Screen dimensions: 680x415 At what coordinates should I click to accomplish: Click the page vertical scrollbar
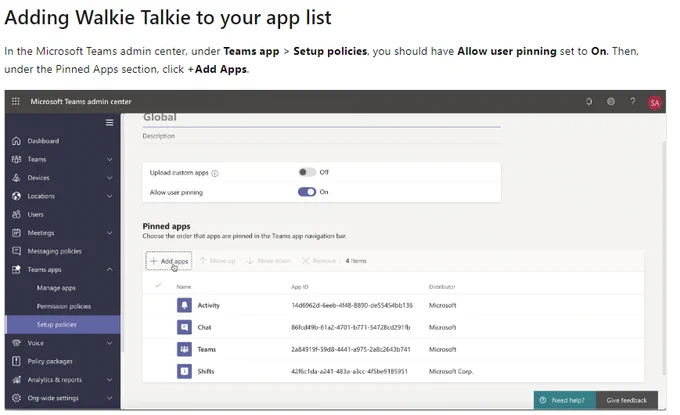664,258
